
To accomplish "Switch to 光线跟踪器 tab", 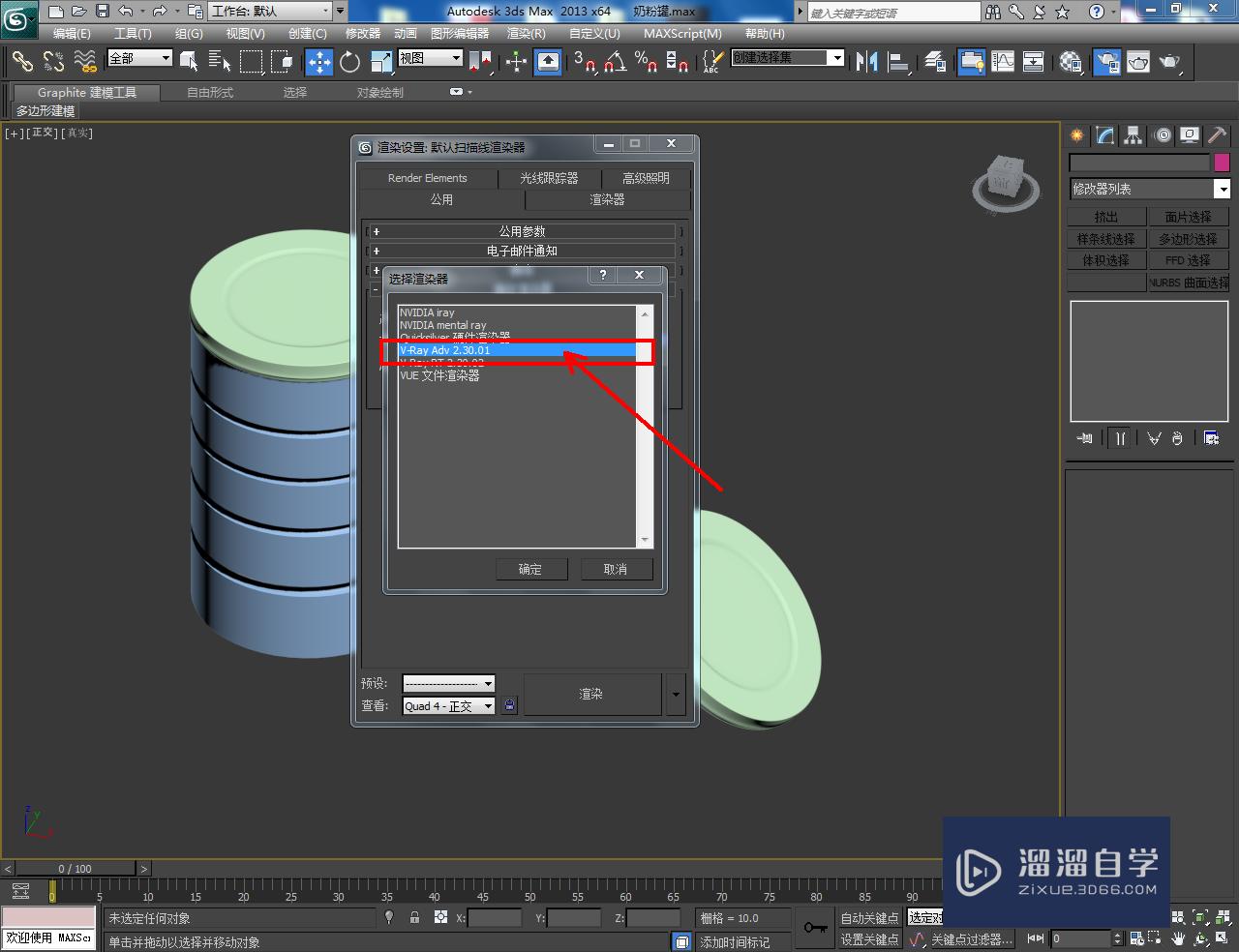I will tap(549, 178).
